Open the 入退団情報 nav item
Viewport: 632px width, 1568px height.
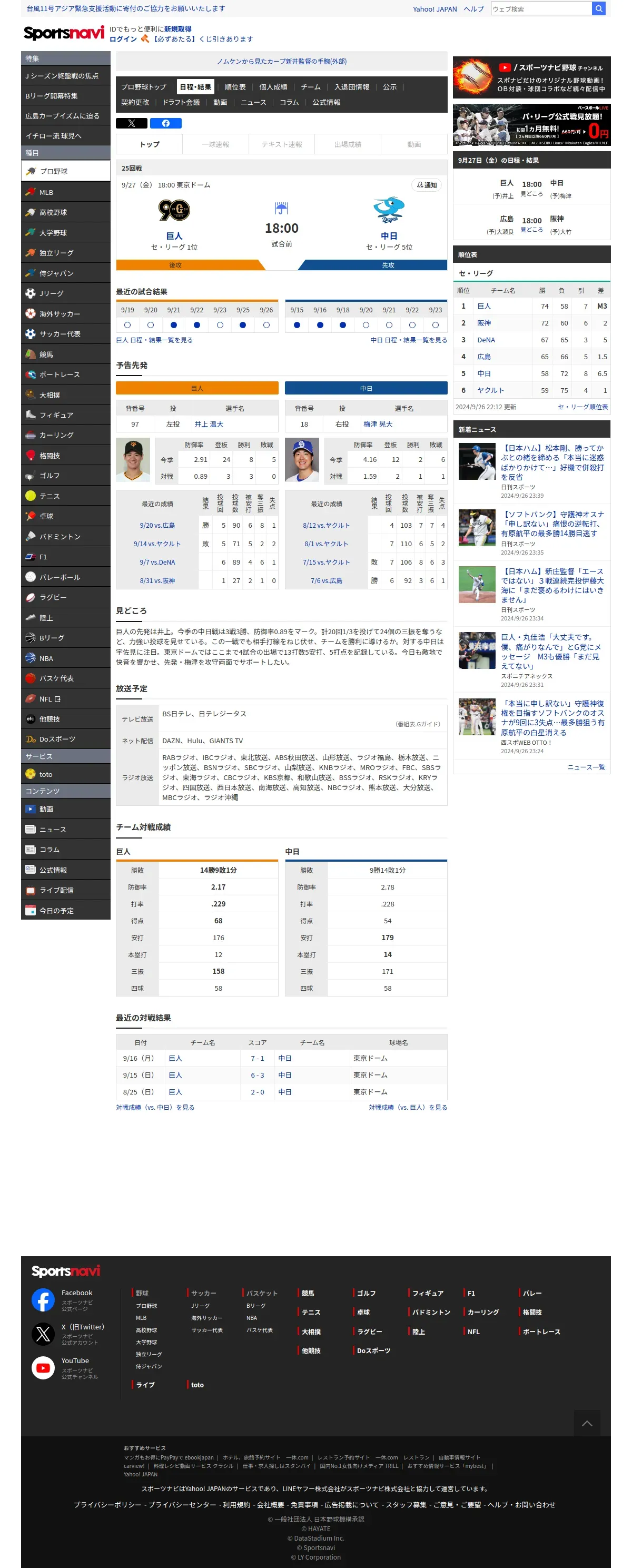pos(352,87)
